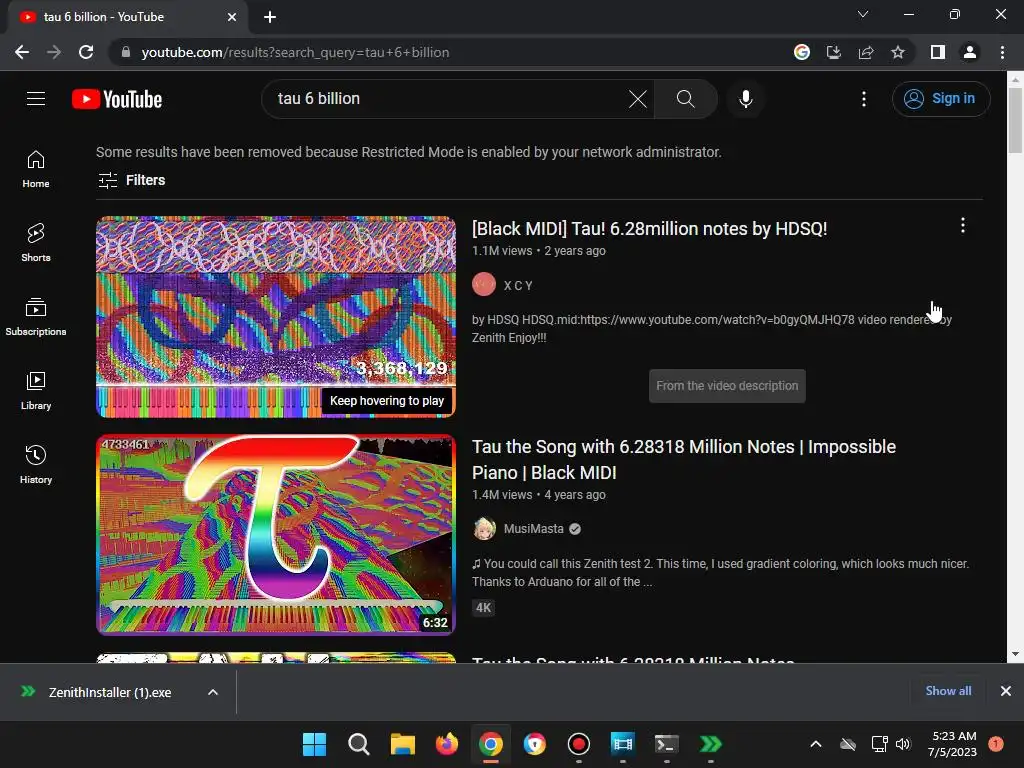
Task: Click the Google icon in address bar
Action: click(802, 52)
